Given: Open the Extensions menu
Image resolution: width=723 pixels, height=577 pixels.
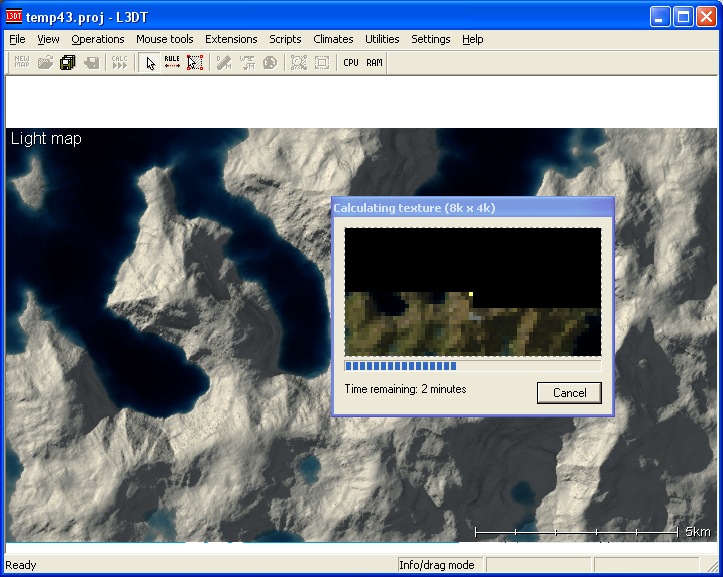Looking at the screenshot, I should (231, 39).
